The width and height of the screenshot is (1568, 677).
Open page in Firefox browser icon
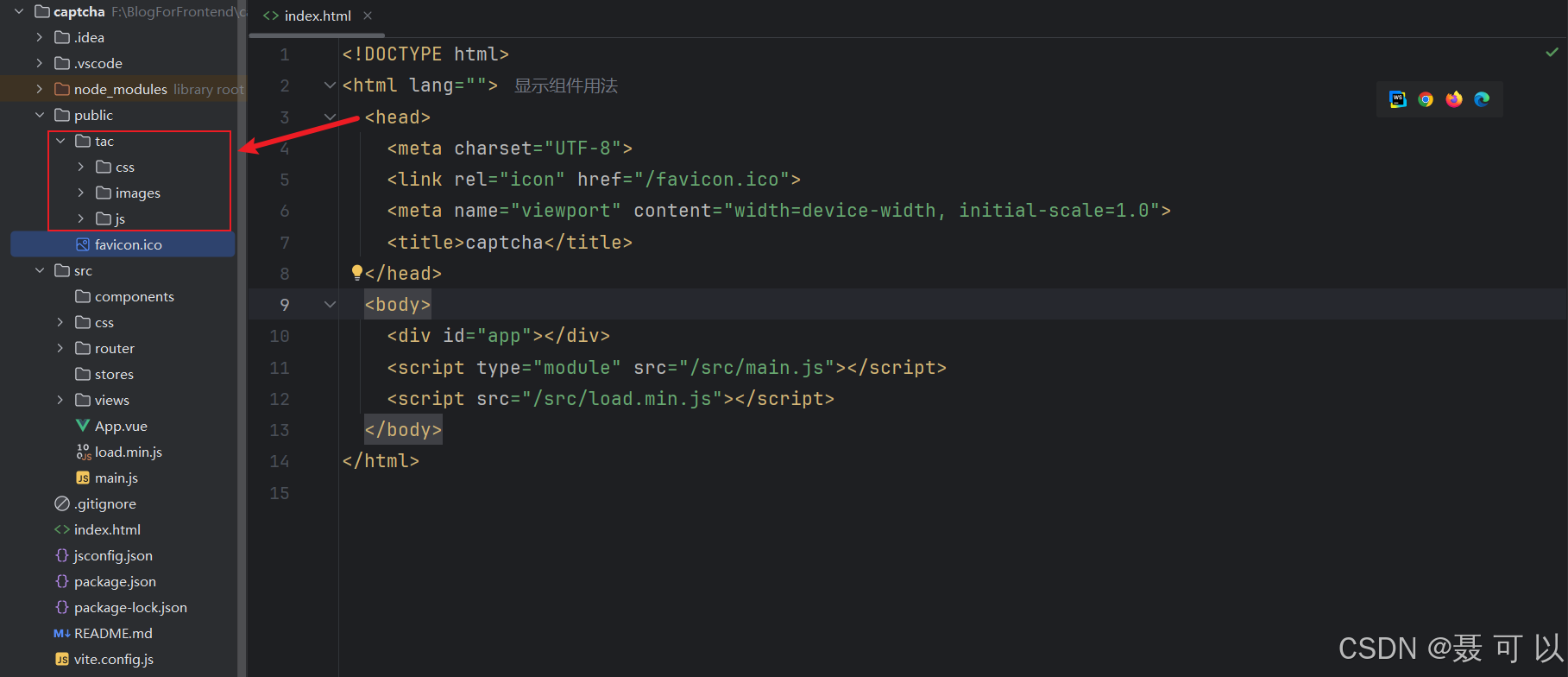[1454, 99]
